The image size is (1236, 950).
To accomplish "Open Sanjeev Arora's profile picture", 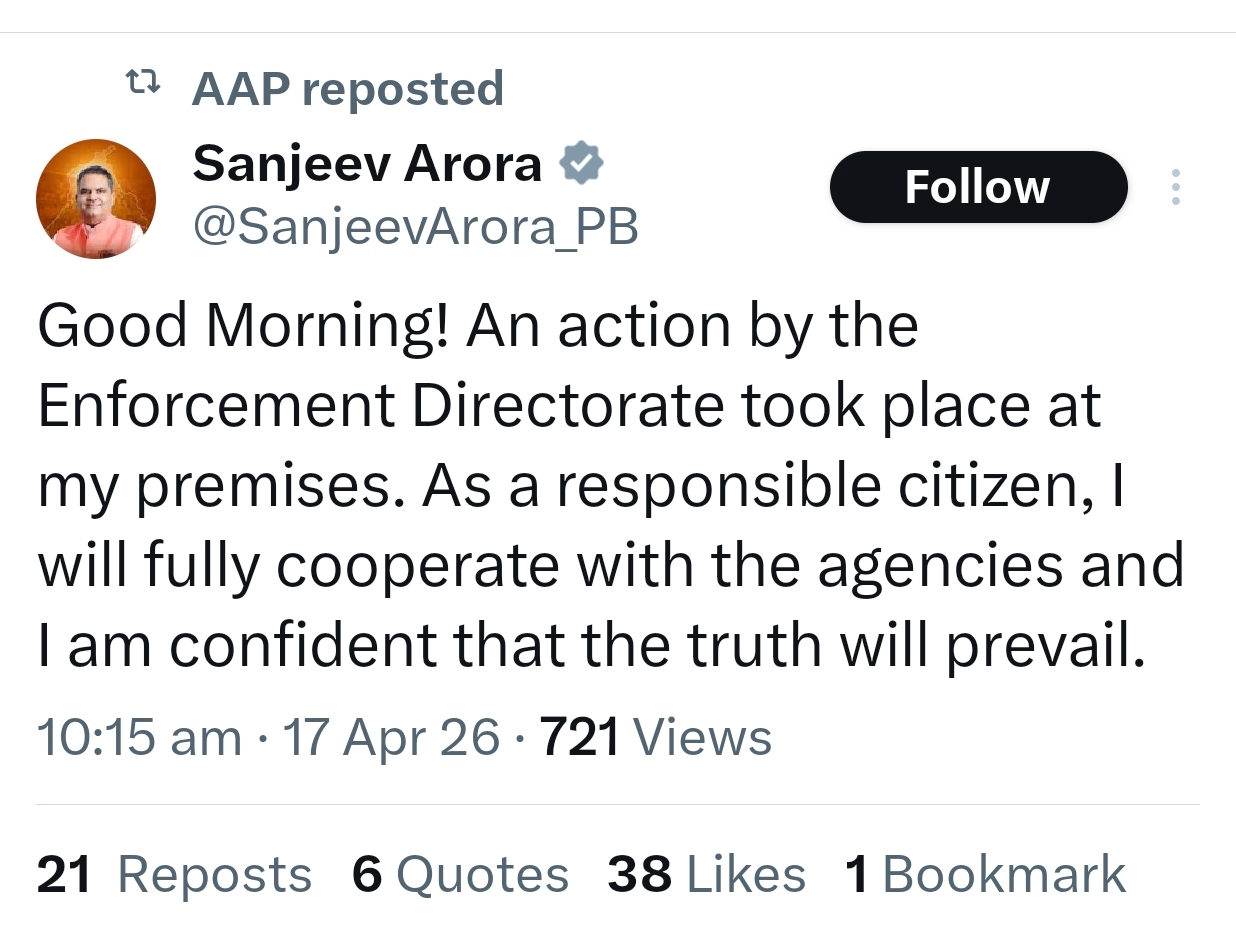I will click(x=96, y=199).
